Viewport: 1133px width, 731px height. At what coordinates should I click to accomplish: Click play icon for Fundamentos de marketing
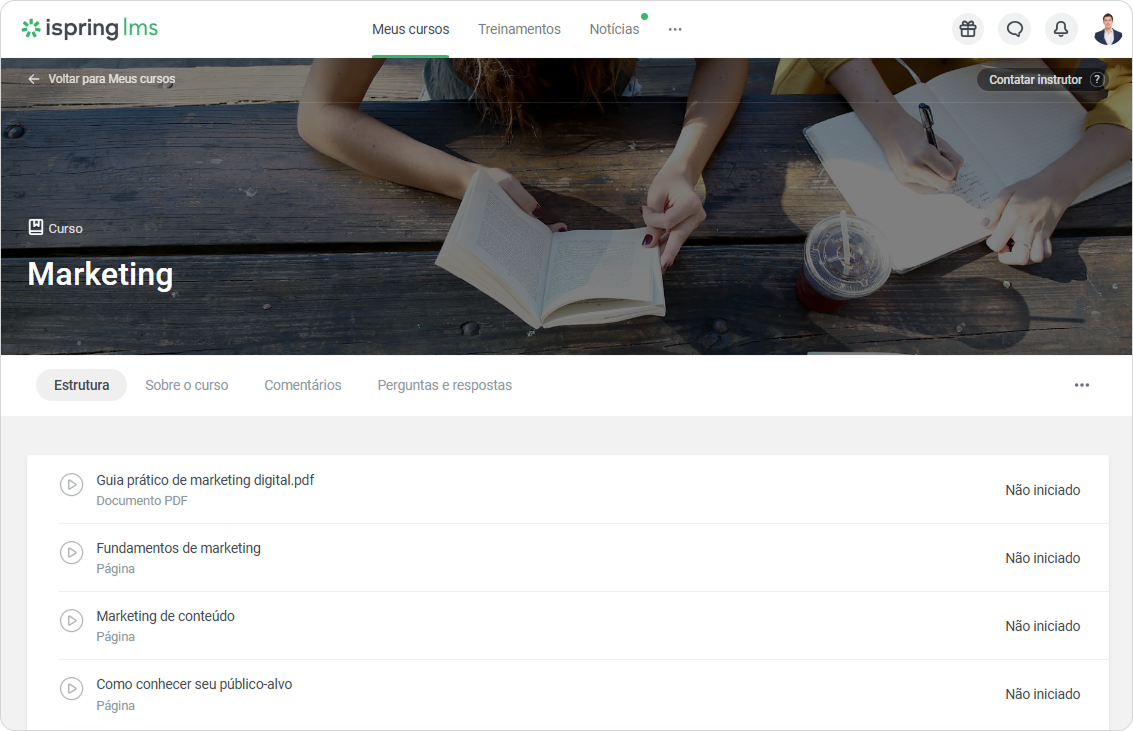72,553
